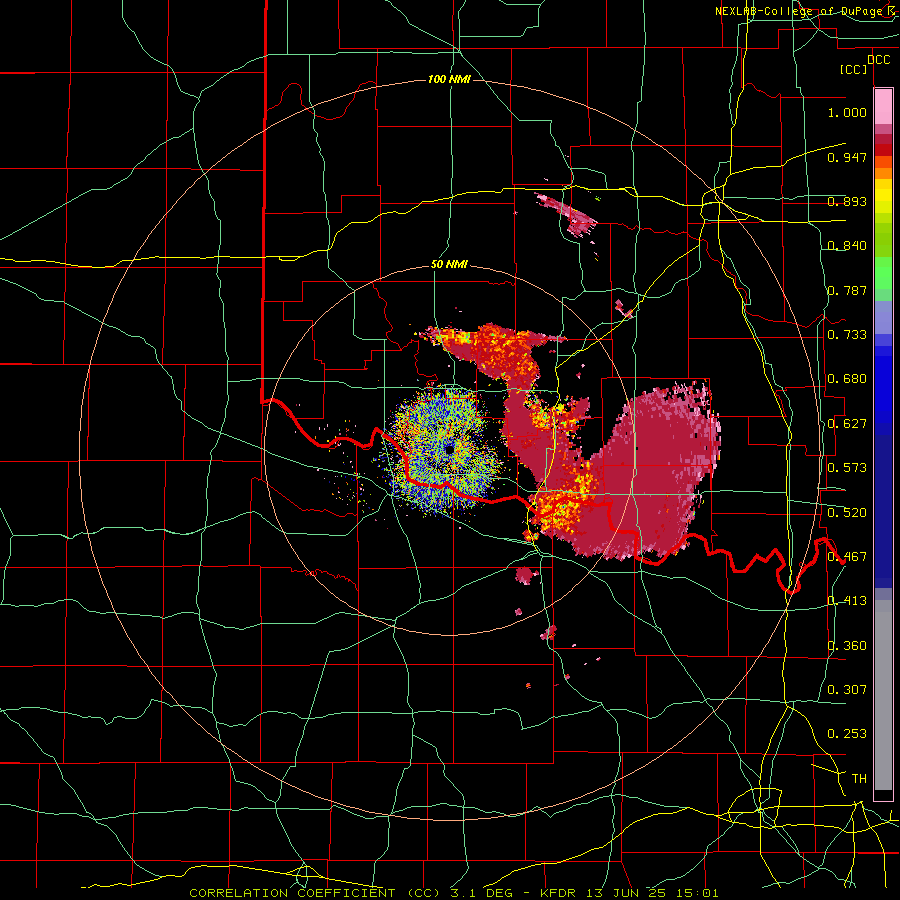Screen dimensions: 900x900
Task: Click the "100 NMI" range ring label
Action: pyautogui.click(x=449, y=79)
